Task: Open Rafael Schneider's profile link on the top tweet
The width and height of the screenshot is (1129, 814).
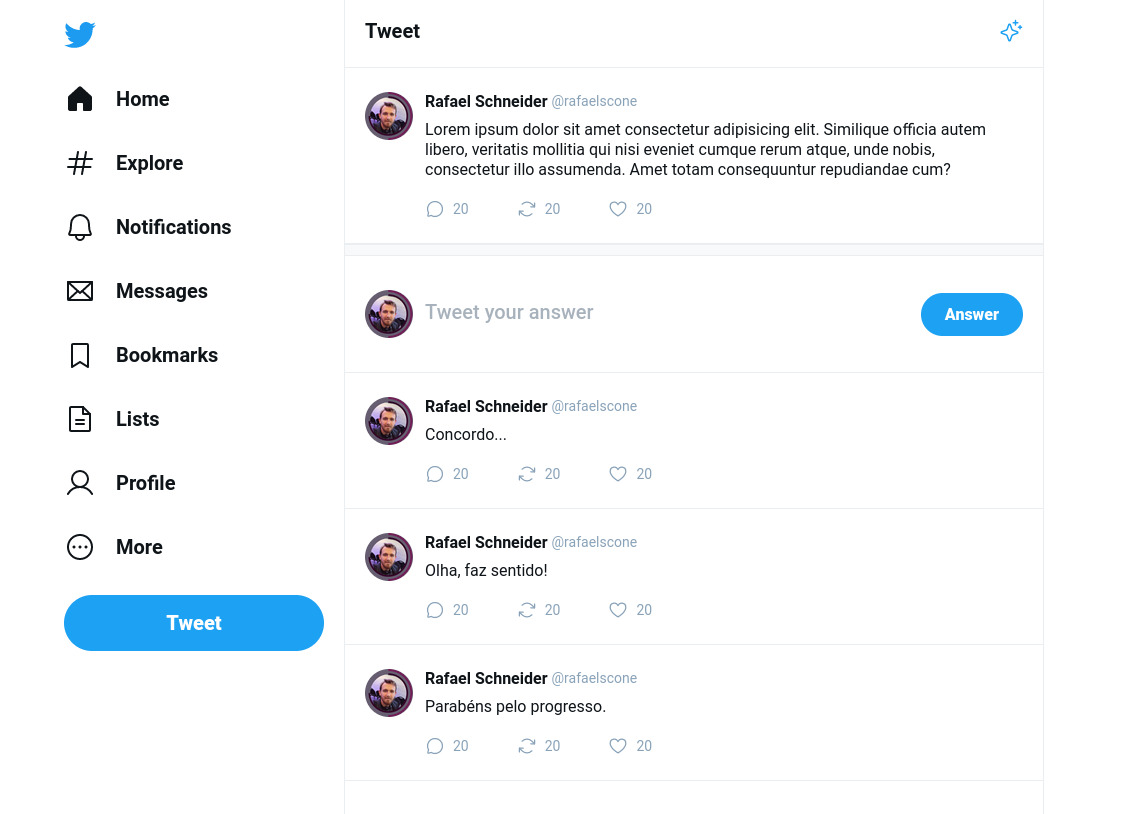Action: [486, 101]
